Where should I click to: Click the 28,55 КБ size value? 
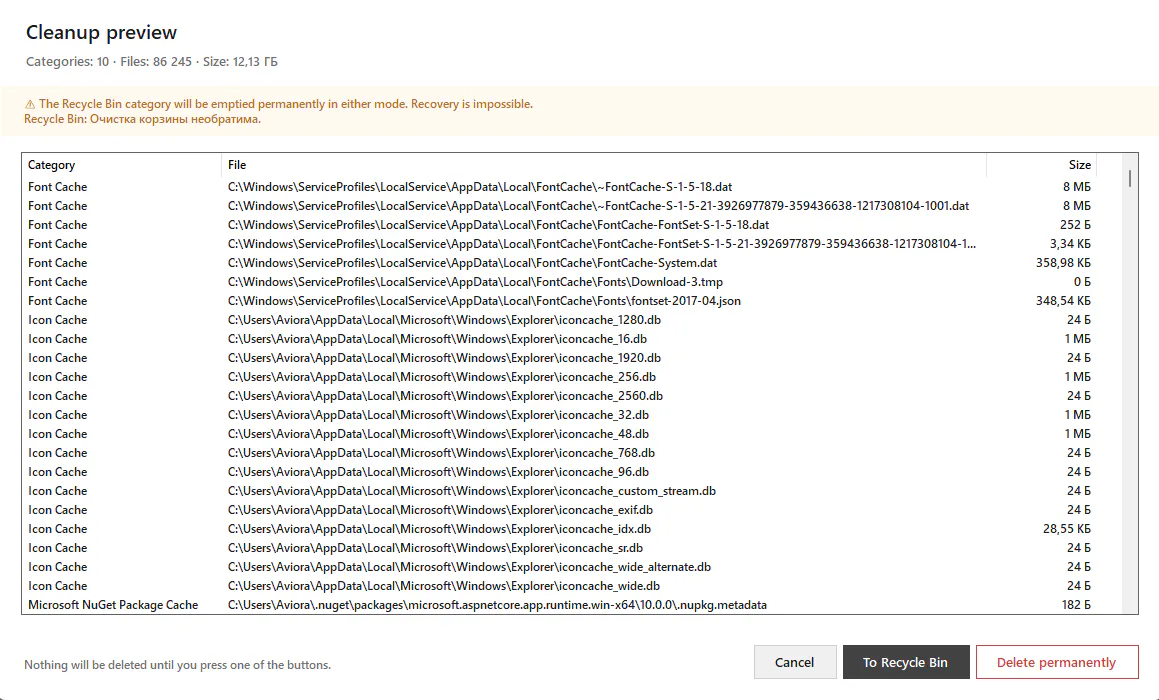coord(1067,529)
